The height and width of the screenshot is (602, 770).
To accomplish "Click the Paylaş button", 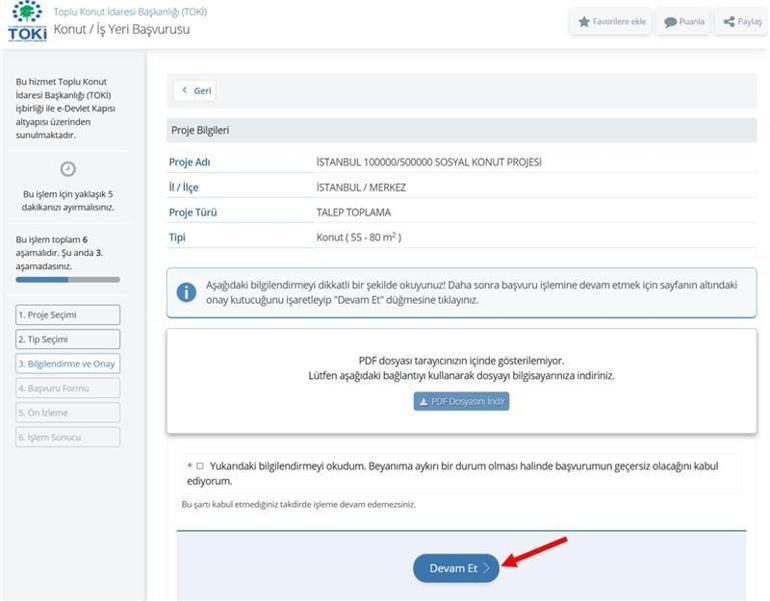I will pos(742,22).
